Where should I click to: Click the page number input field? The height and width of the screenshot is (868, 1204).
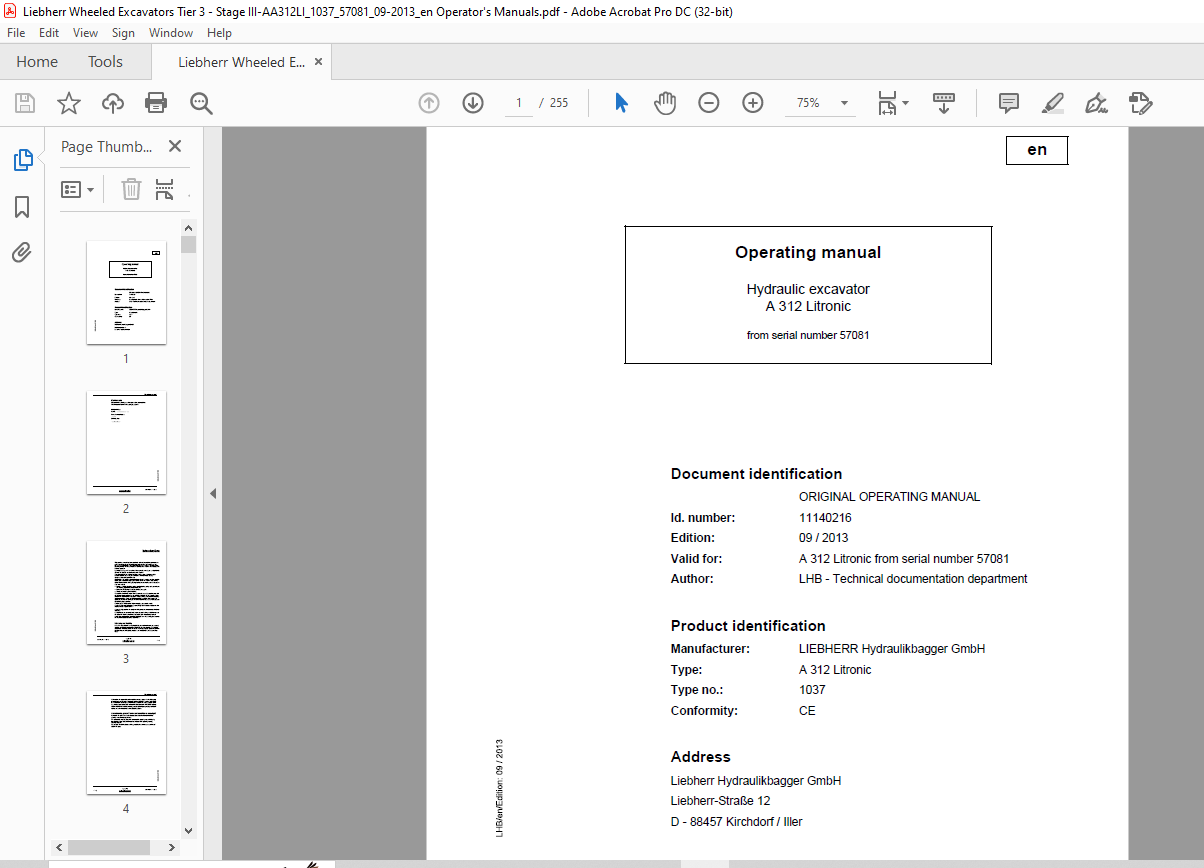(519, 103)
